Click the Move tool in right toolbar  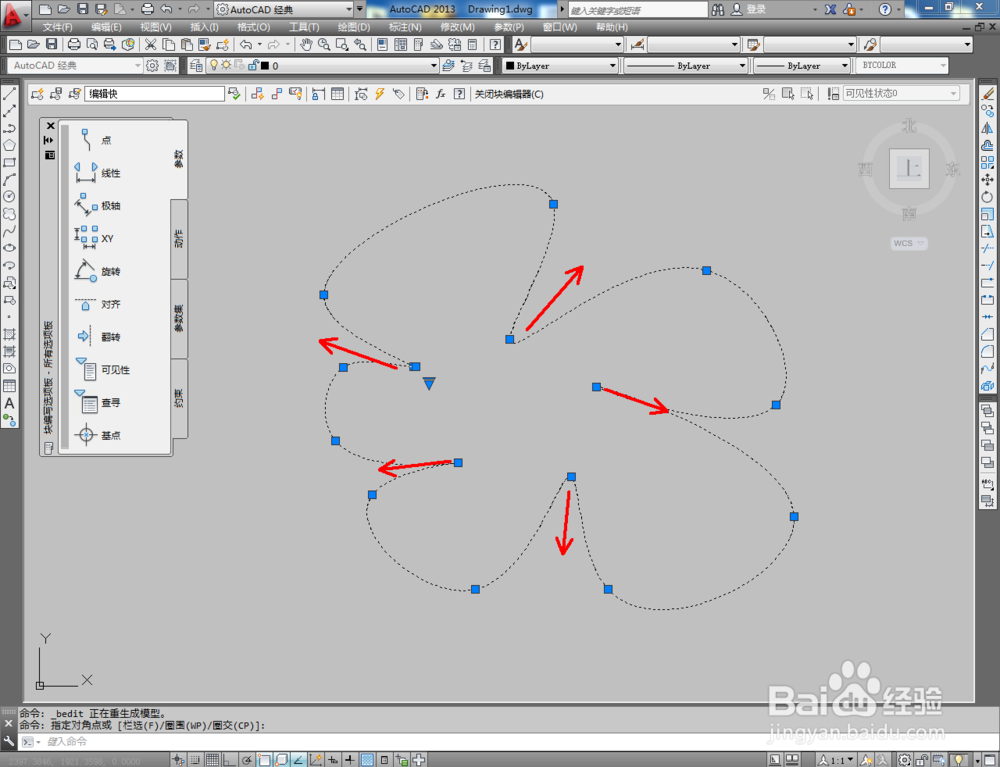pos(987,180)
